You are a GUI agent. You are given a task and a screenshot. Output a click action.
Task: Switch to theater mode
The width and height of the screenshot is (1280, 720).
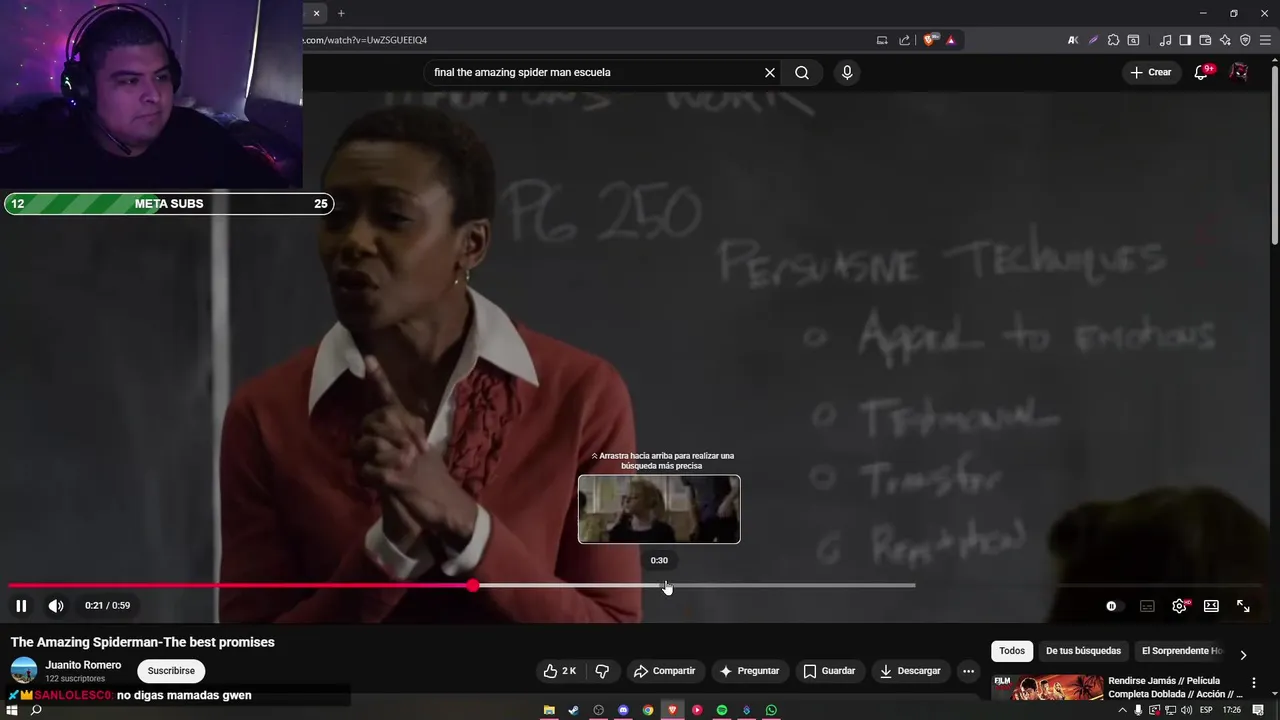click(1211, 606)
